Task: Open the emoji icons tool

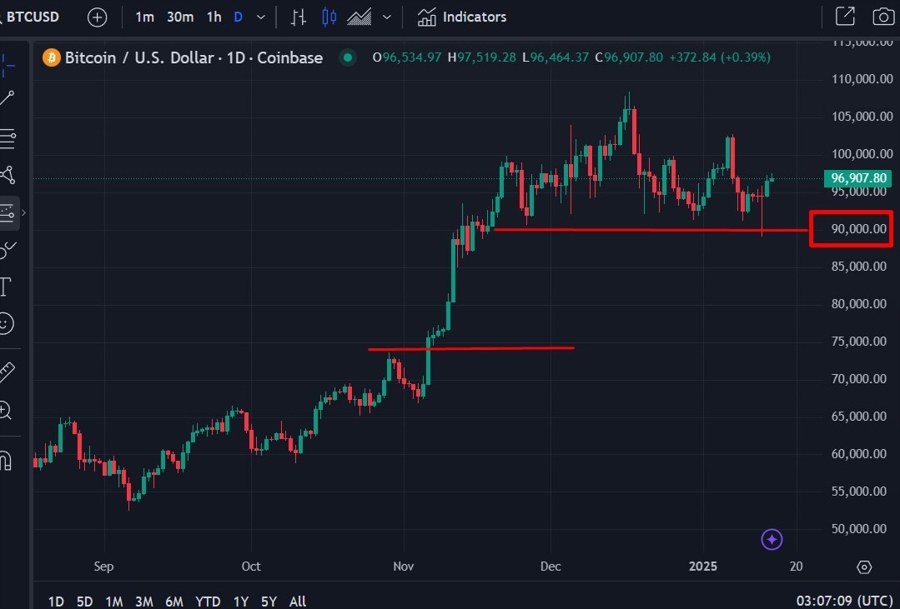Action: pos(6,323)
